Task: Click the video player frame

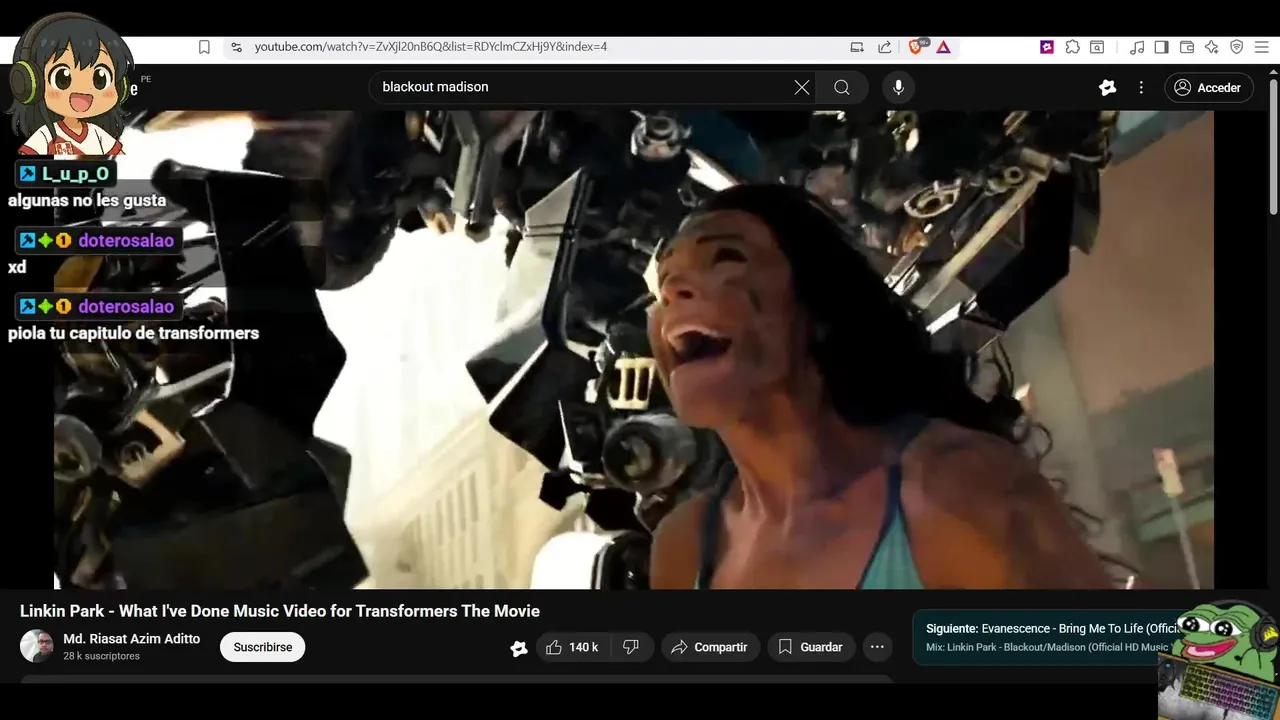Action: click(x=634, y=349)
